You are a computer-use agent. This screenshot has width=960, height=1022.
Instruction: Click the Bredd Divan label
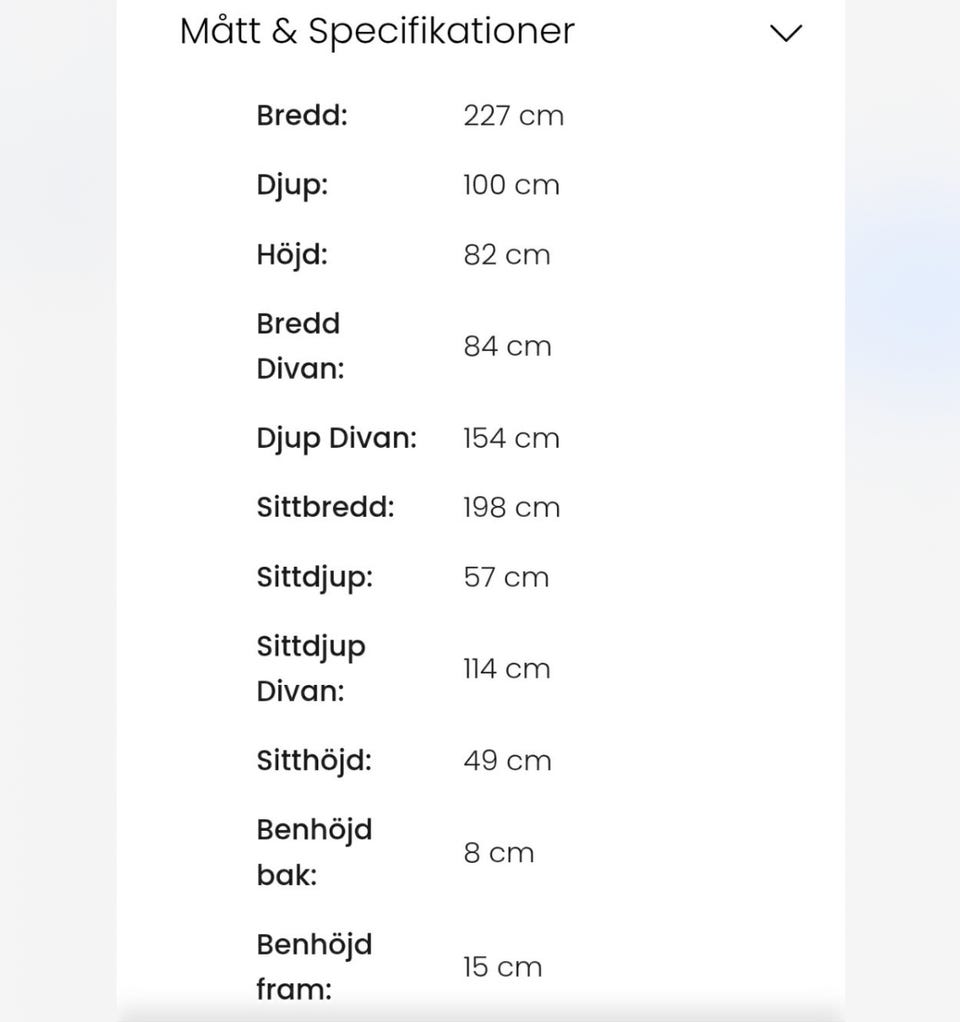[300, 346]
